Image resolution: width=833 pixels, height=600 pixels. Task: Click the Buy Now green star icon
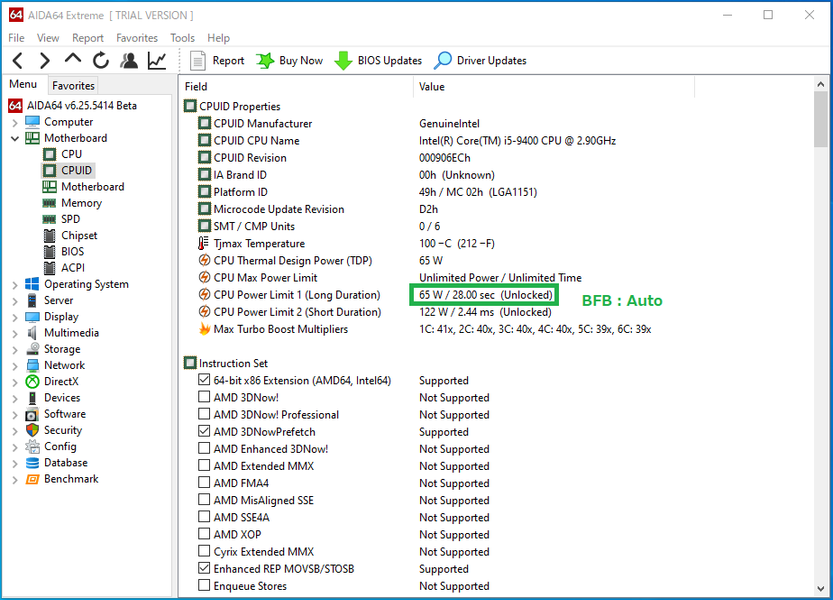coord(265,61)
